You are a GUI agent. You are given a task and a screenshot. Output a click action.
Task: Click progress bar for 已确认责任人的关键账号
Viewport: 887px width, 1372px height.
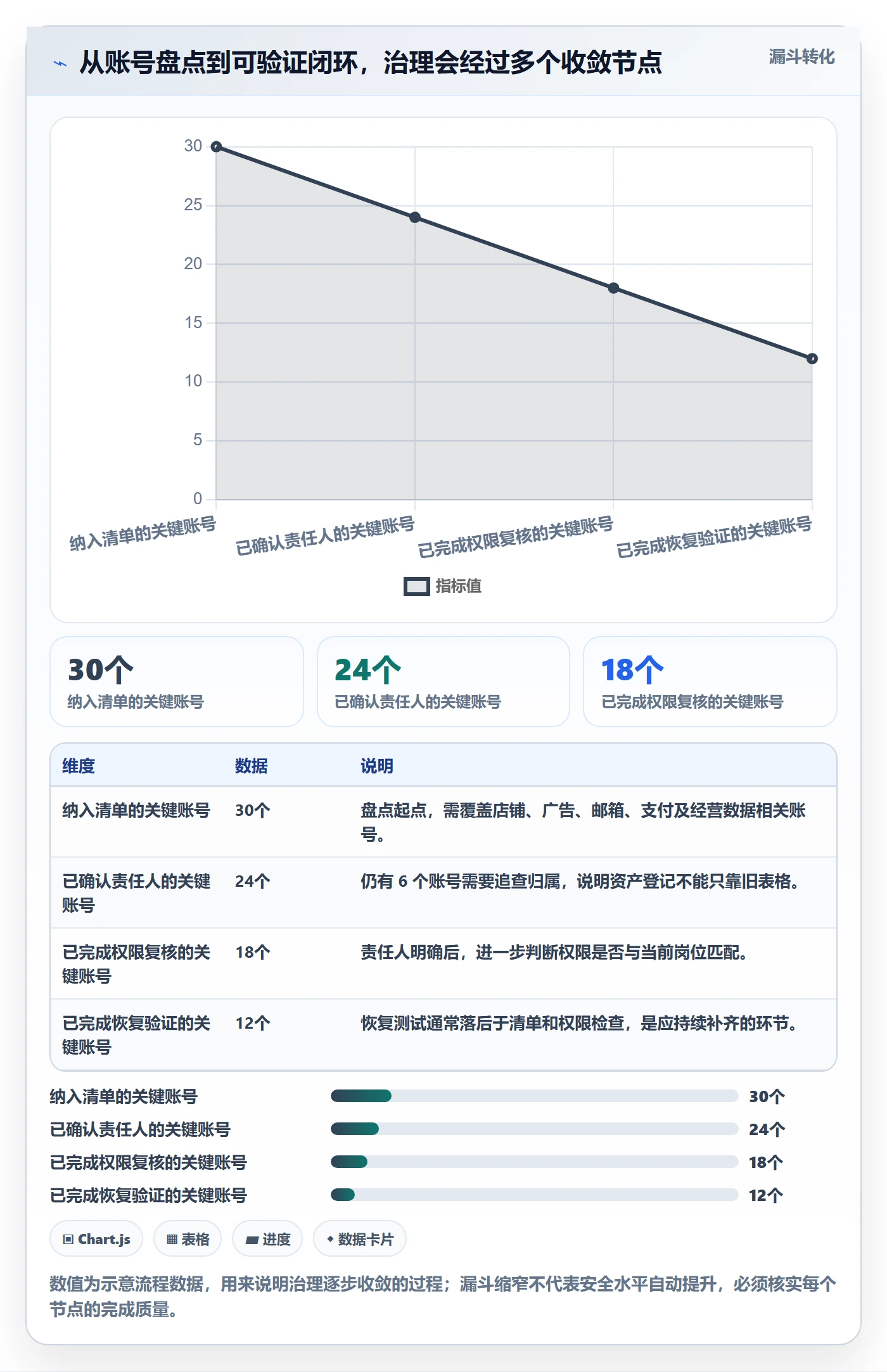[534, 1129]
